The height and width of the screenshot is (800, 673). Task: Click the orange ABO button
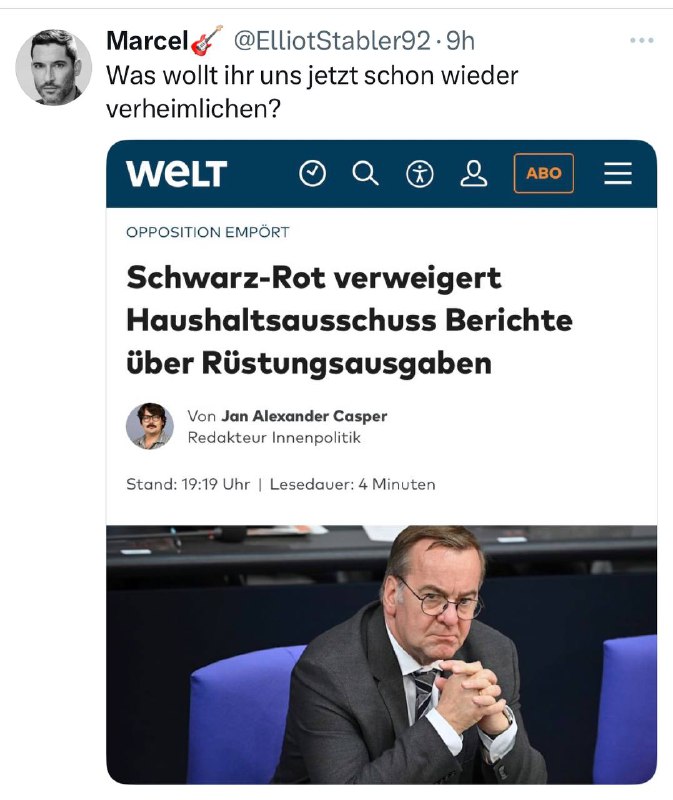[544, 173]
